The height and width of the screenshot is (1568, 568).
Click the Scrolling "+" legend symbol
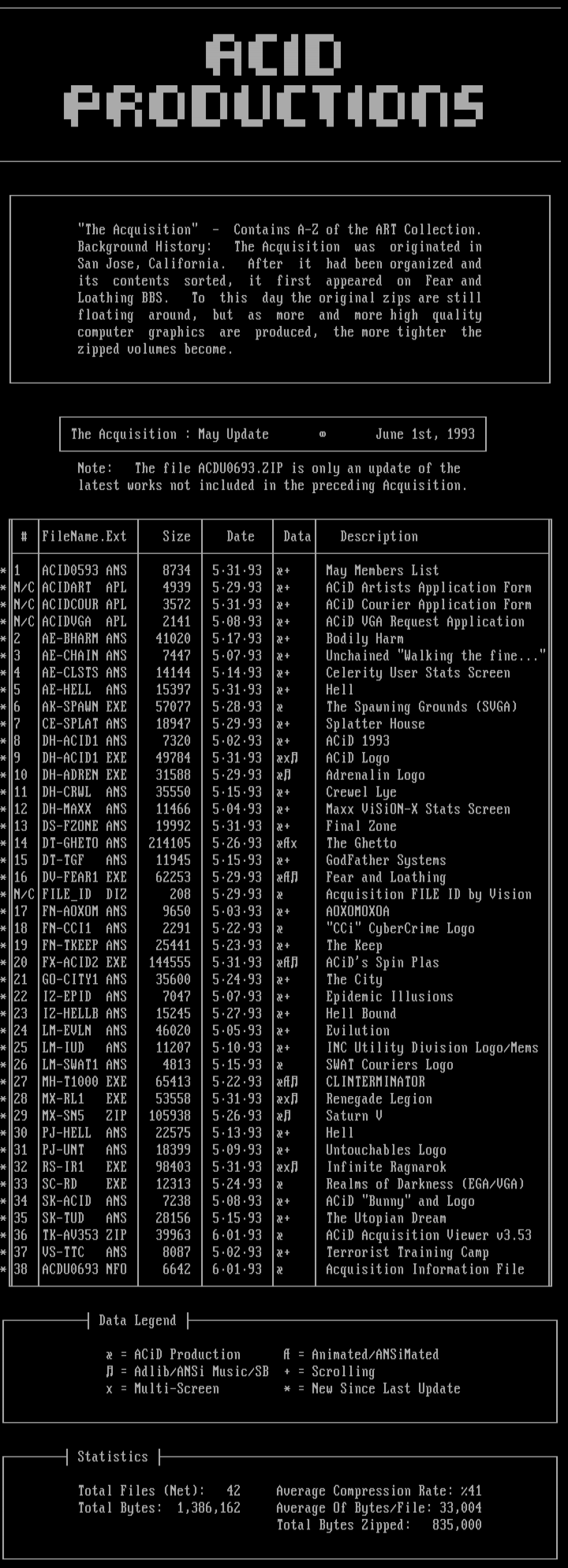click(287, 1372)
